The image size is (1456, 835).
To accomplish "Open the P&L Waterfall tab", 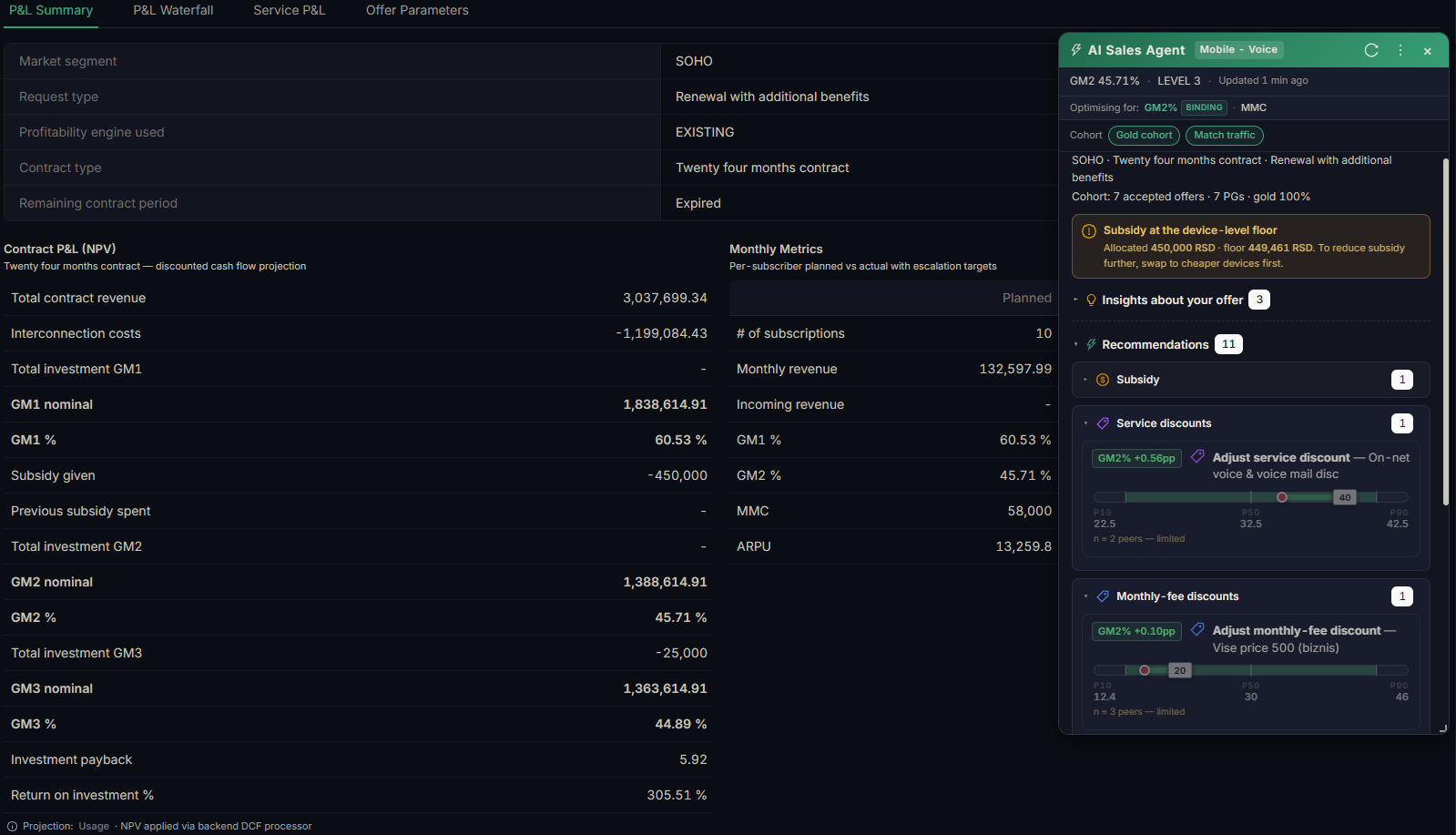I will [173, 10].
